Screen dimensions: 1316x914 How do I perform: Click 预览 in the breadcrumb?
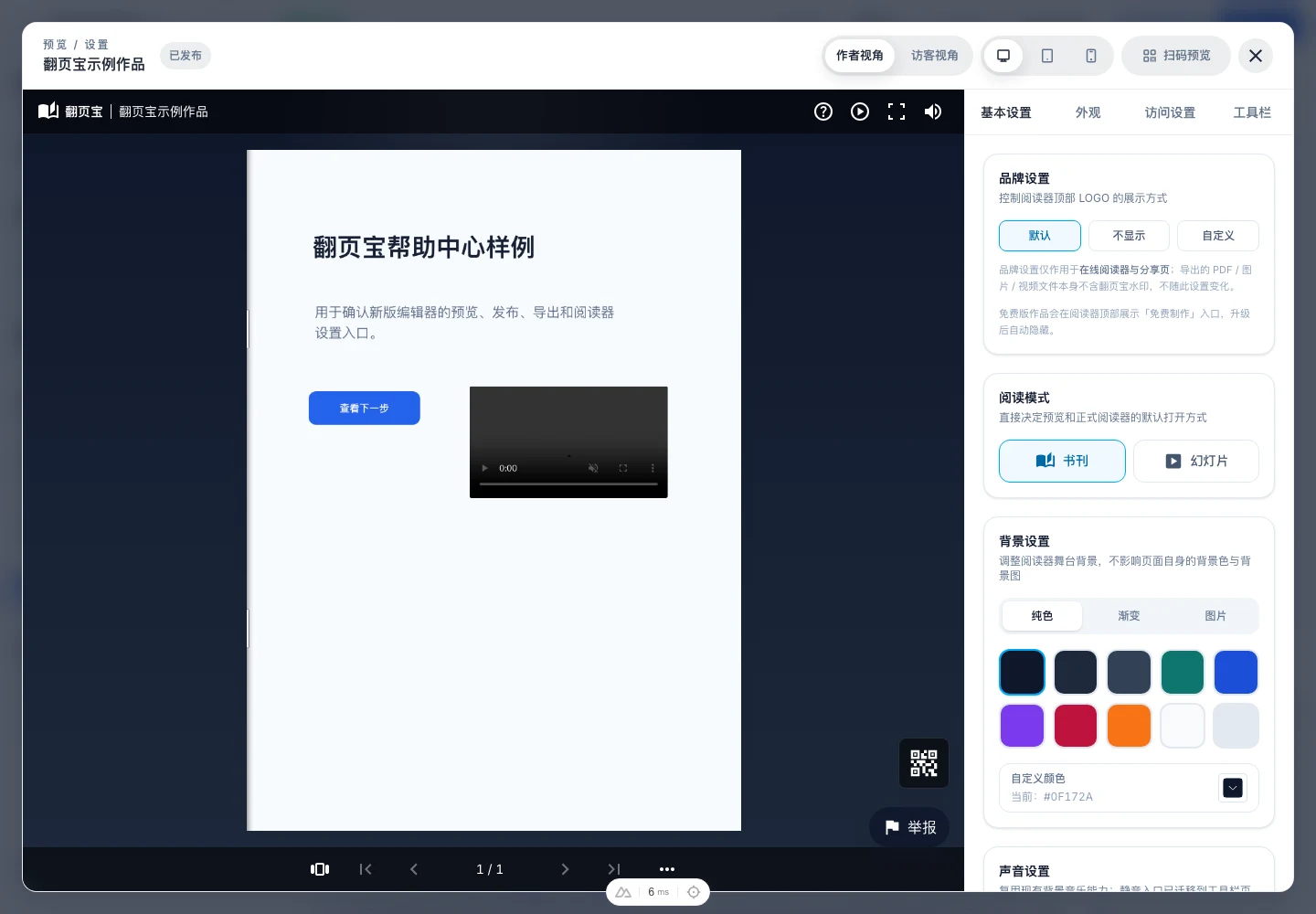click(55, 45)
